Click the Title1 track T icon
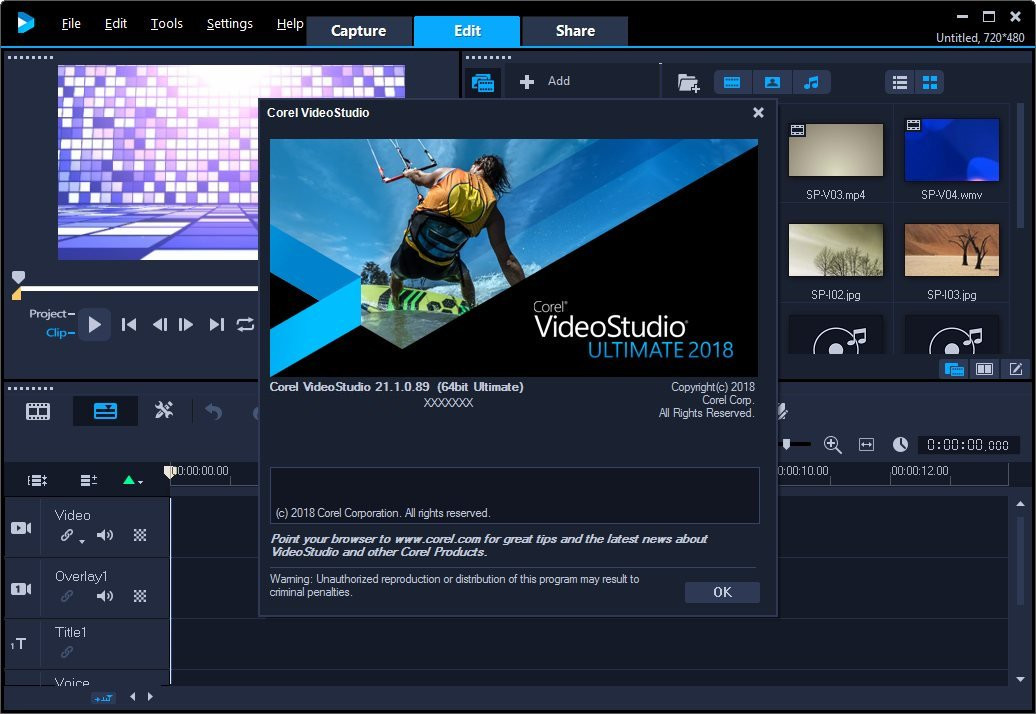The height and width of the screenshot is (714, 1036). [18, 643]
